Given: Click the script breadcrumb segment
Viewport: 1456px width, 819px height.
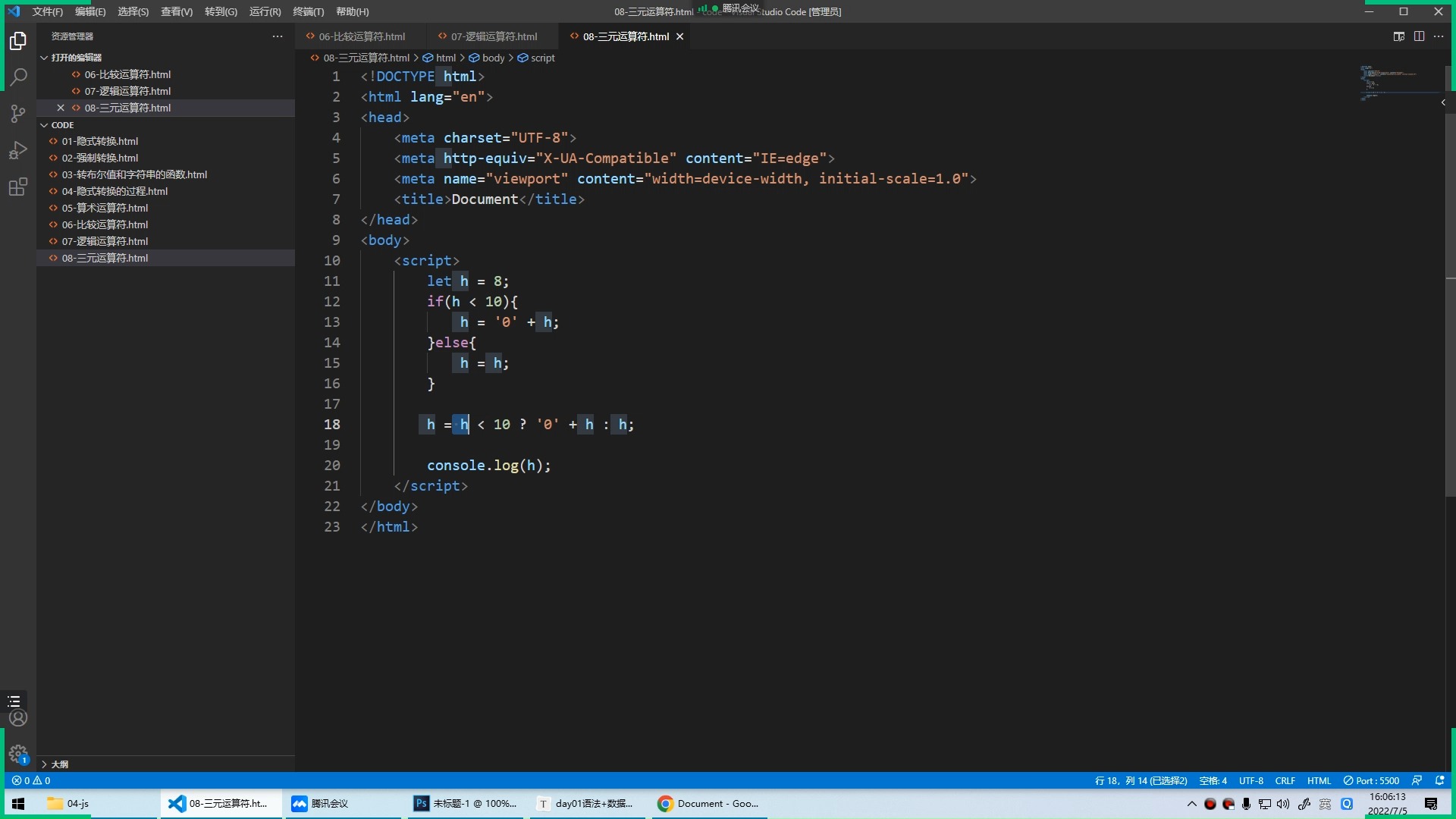Looking at the screenshot, I should 536,58.
